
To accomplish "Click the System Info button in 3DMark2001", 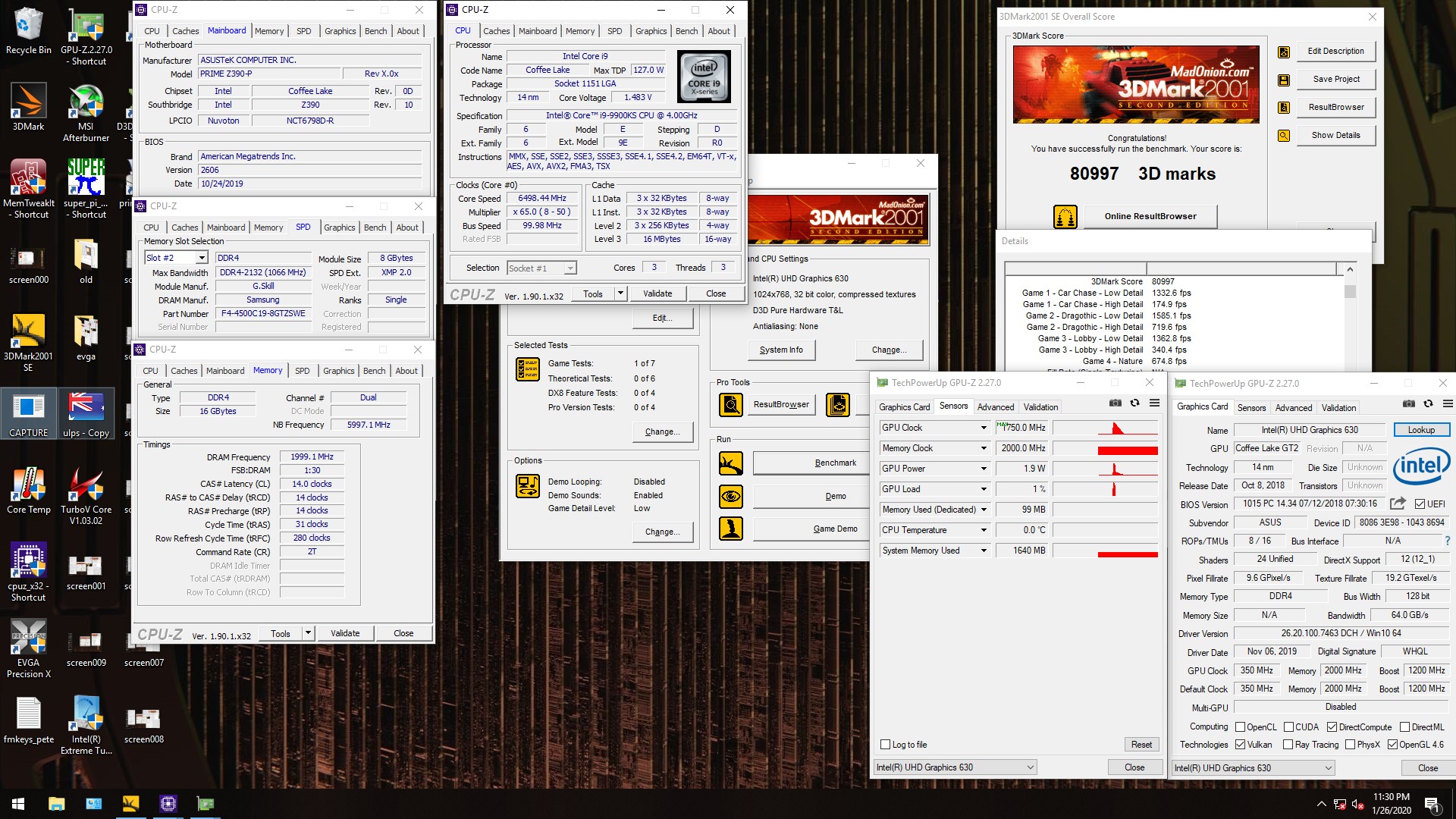I will tap(781, 350).
